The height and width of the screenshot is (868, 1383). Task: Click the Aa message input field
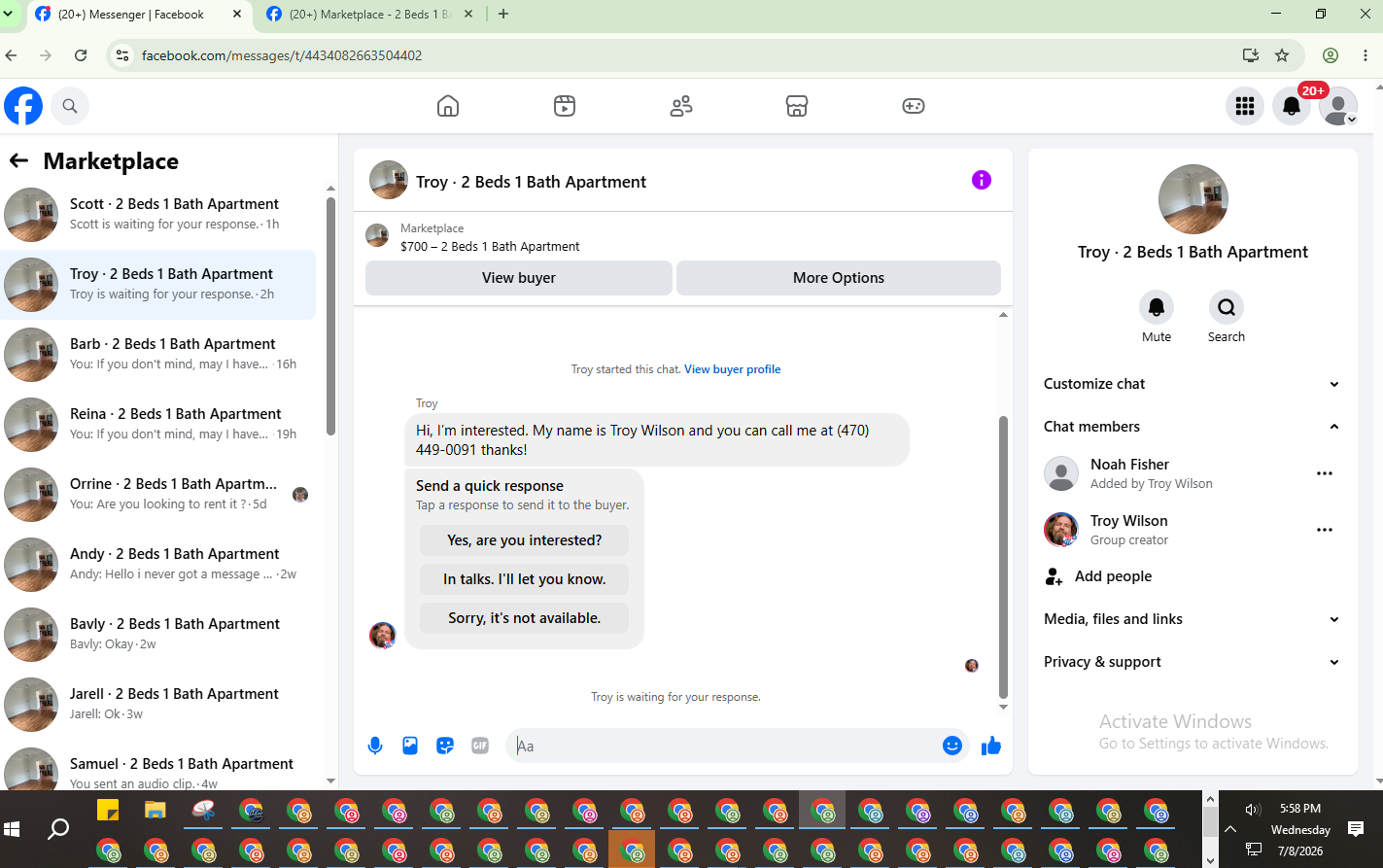(724, 746)
